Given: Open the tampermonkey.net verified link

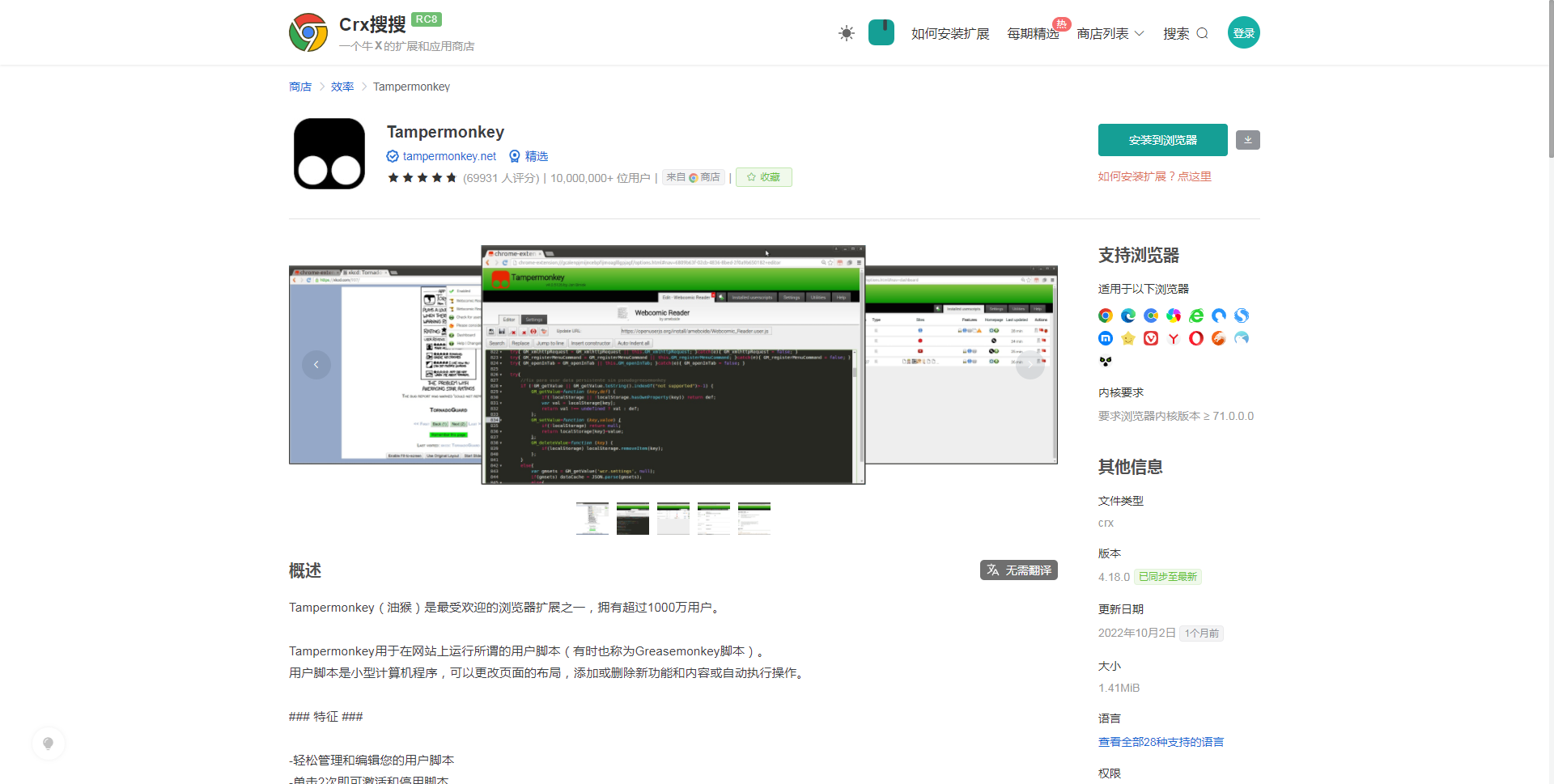Looking at the screenshot, I should point(442,156).
